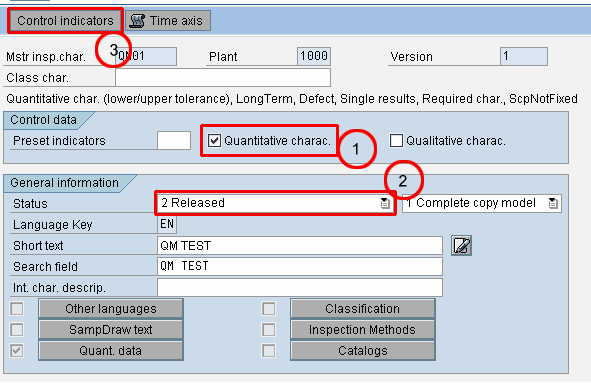The width and height of the screenshot is (591, 383).
Task: Focus the Int. char. descrip. field
Action: [300, 288]
